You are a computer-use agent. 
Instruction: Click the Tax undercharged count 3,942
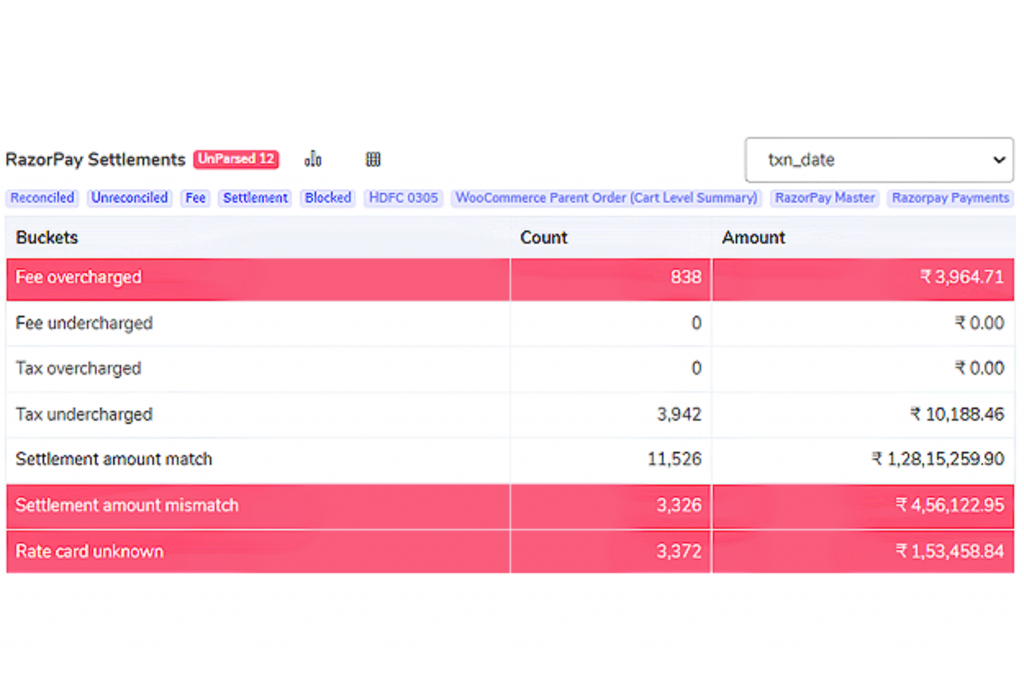[x=679, y=414]
